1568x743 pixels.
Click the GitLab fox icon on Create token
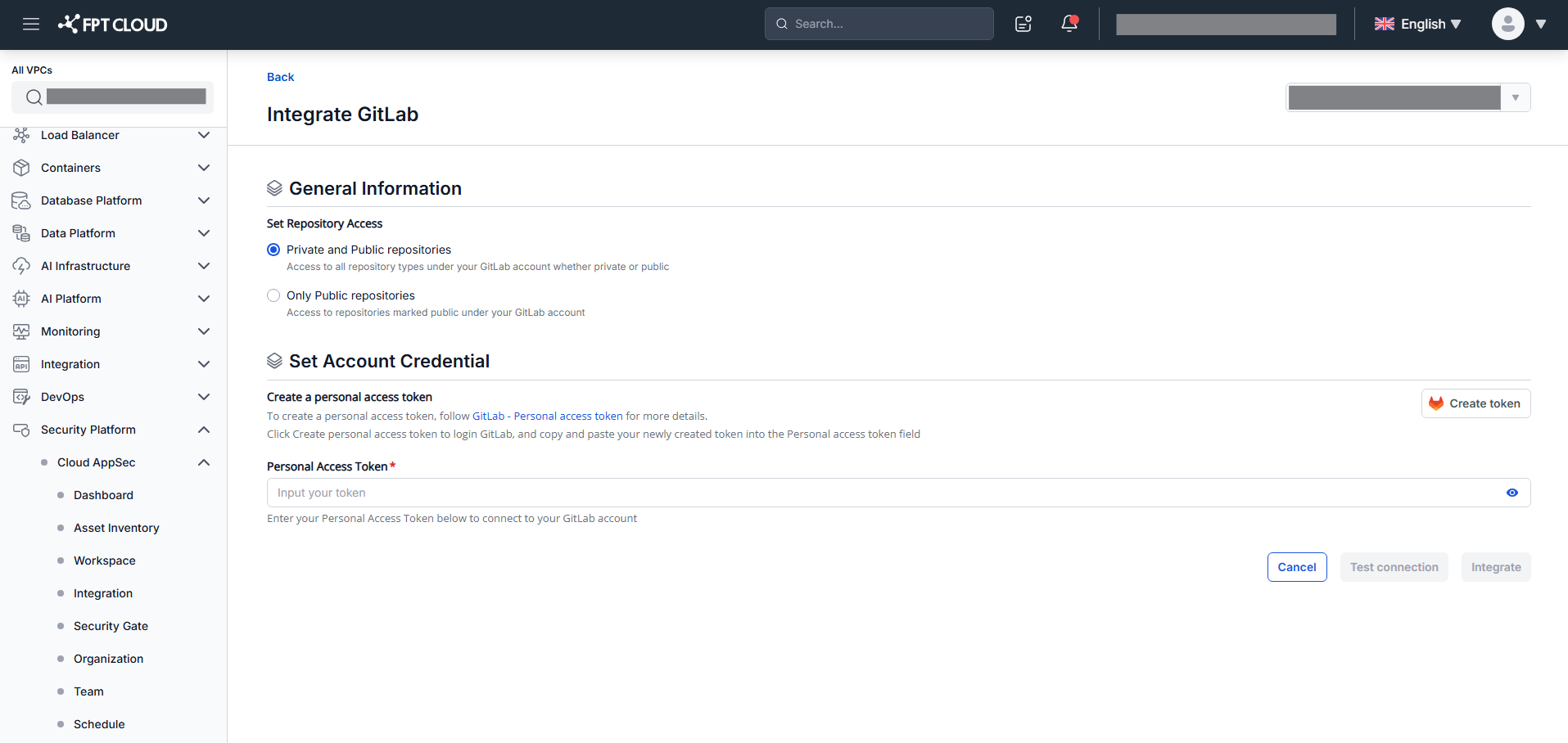point(1436,403)
